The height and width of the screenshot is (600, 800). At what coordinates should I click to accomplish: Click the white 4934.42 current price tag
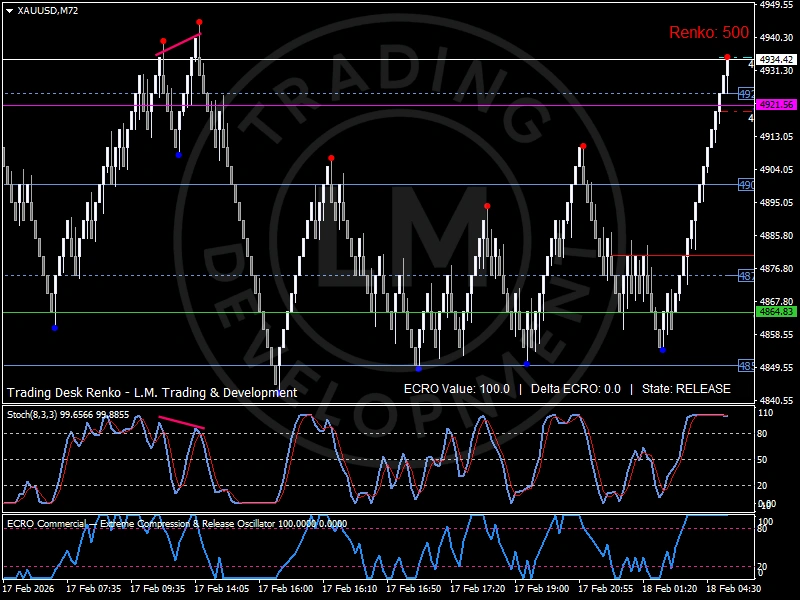click(776, 60)
